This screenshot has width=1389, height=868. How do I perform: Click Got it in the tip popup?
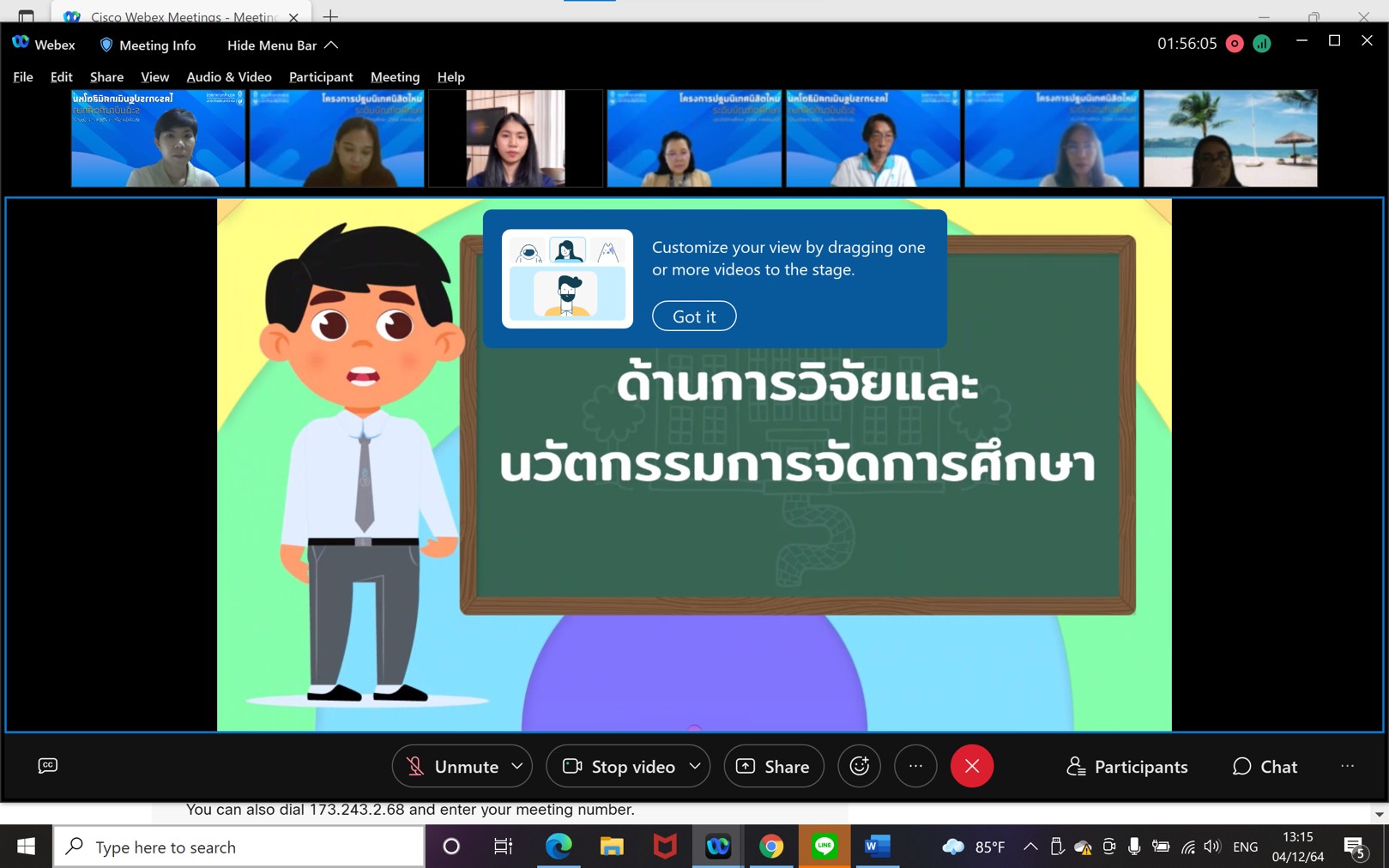694,316
